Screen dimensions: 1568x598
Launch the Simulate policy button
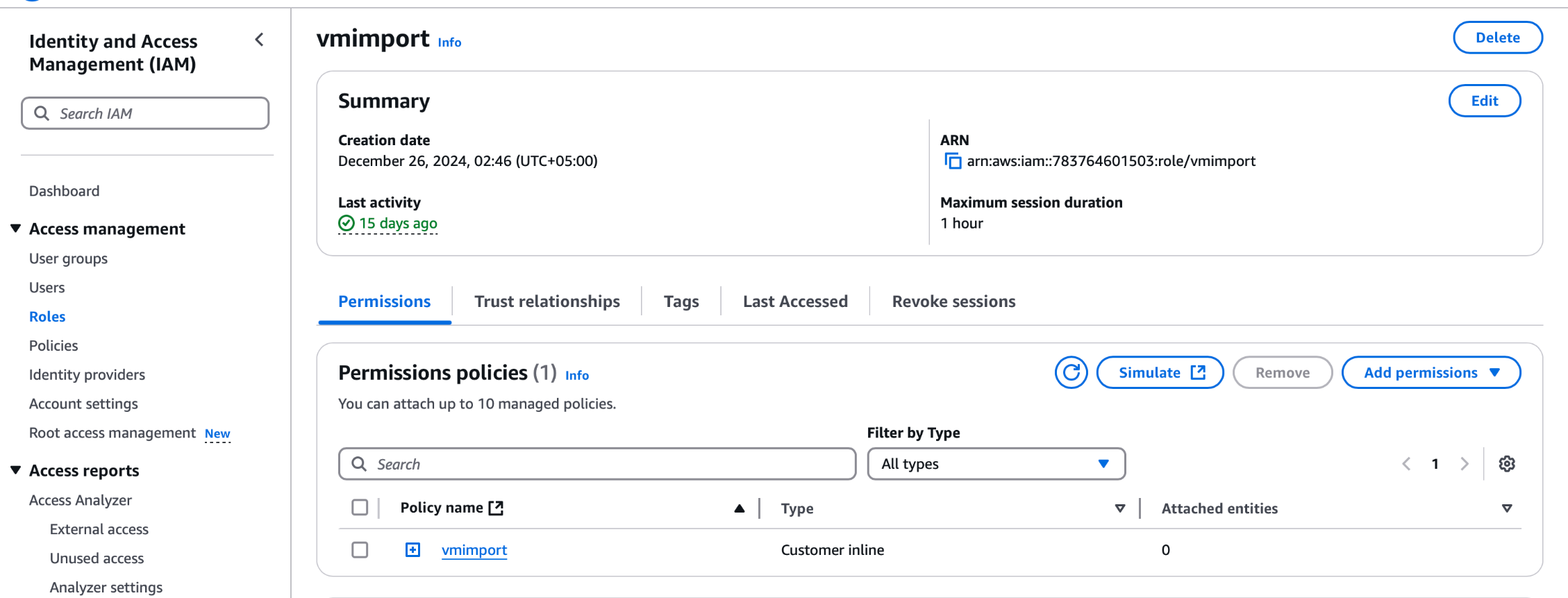(x=1160, y=373)
